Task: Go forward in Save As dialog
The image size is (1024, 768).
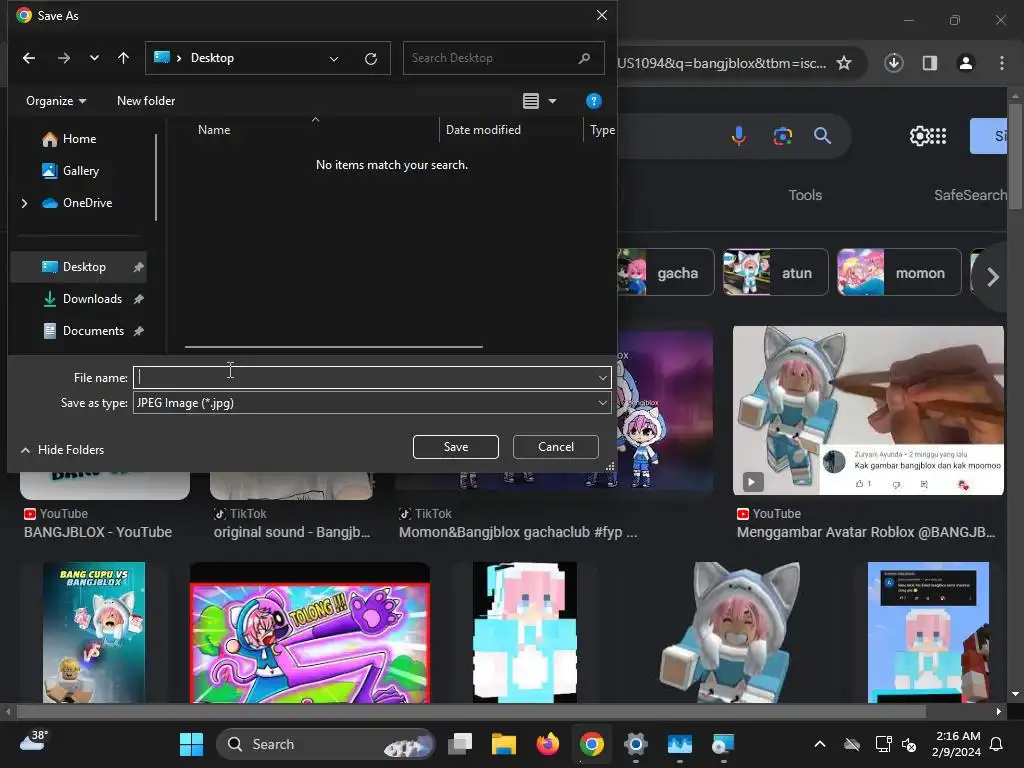Action: (x=63, y=58)
